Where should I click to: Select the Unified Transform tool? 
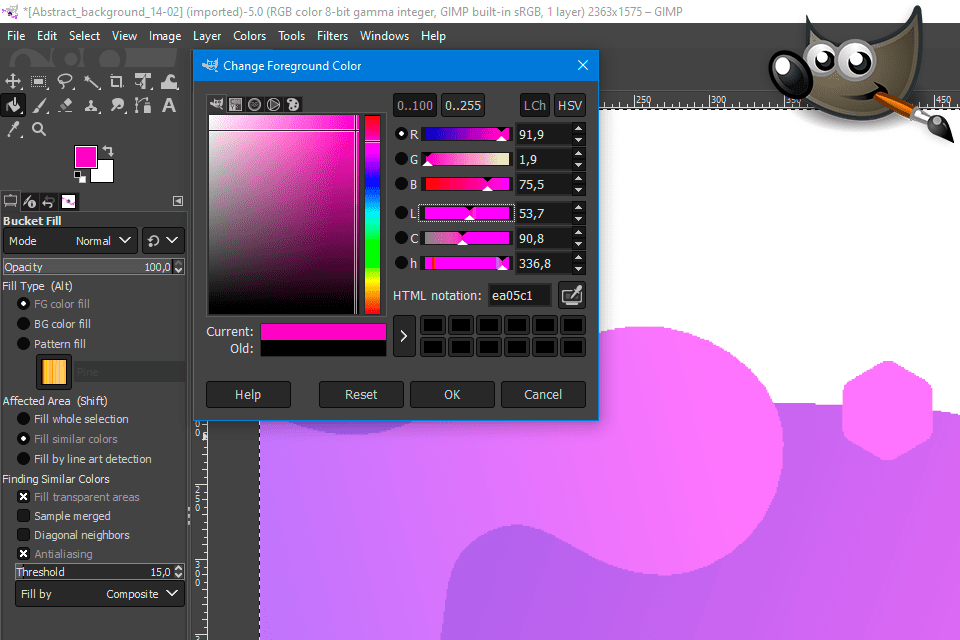[x=143, y=81]
